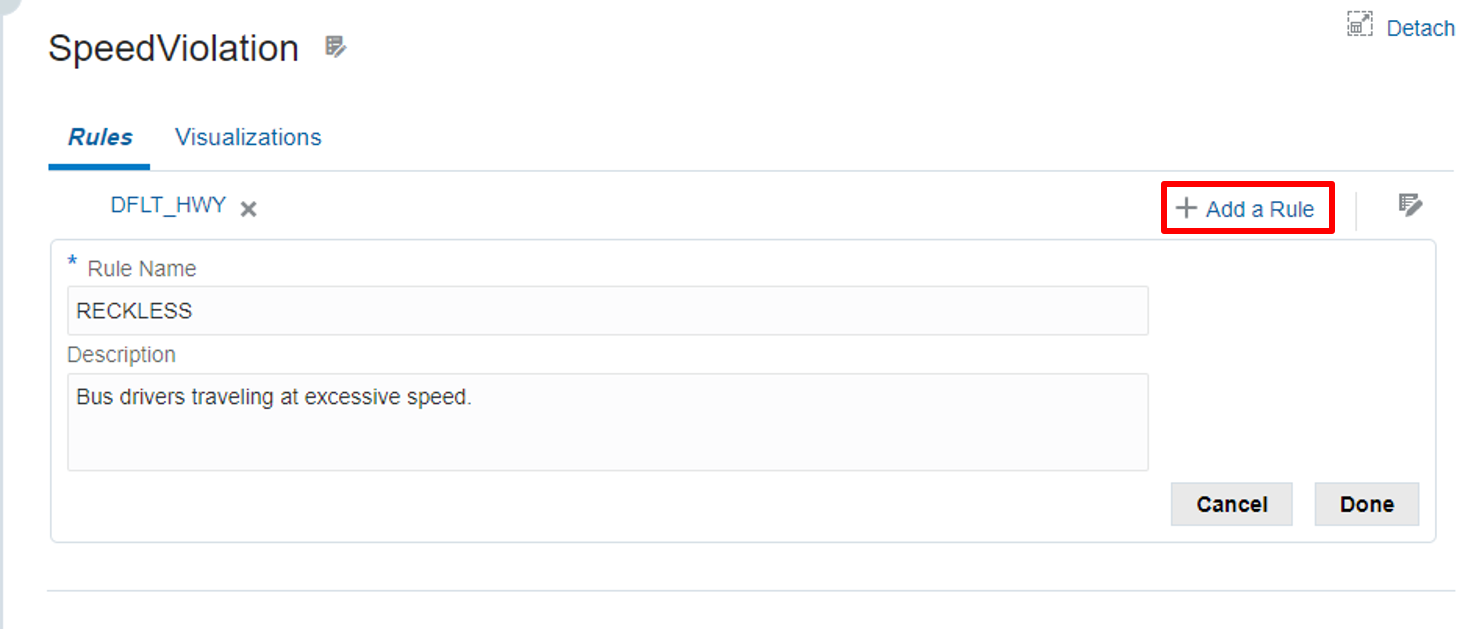The image size is (1482, 629).
Task: Click the required asterisk beside Rule Name
Action: coord(72,263)
